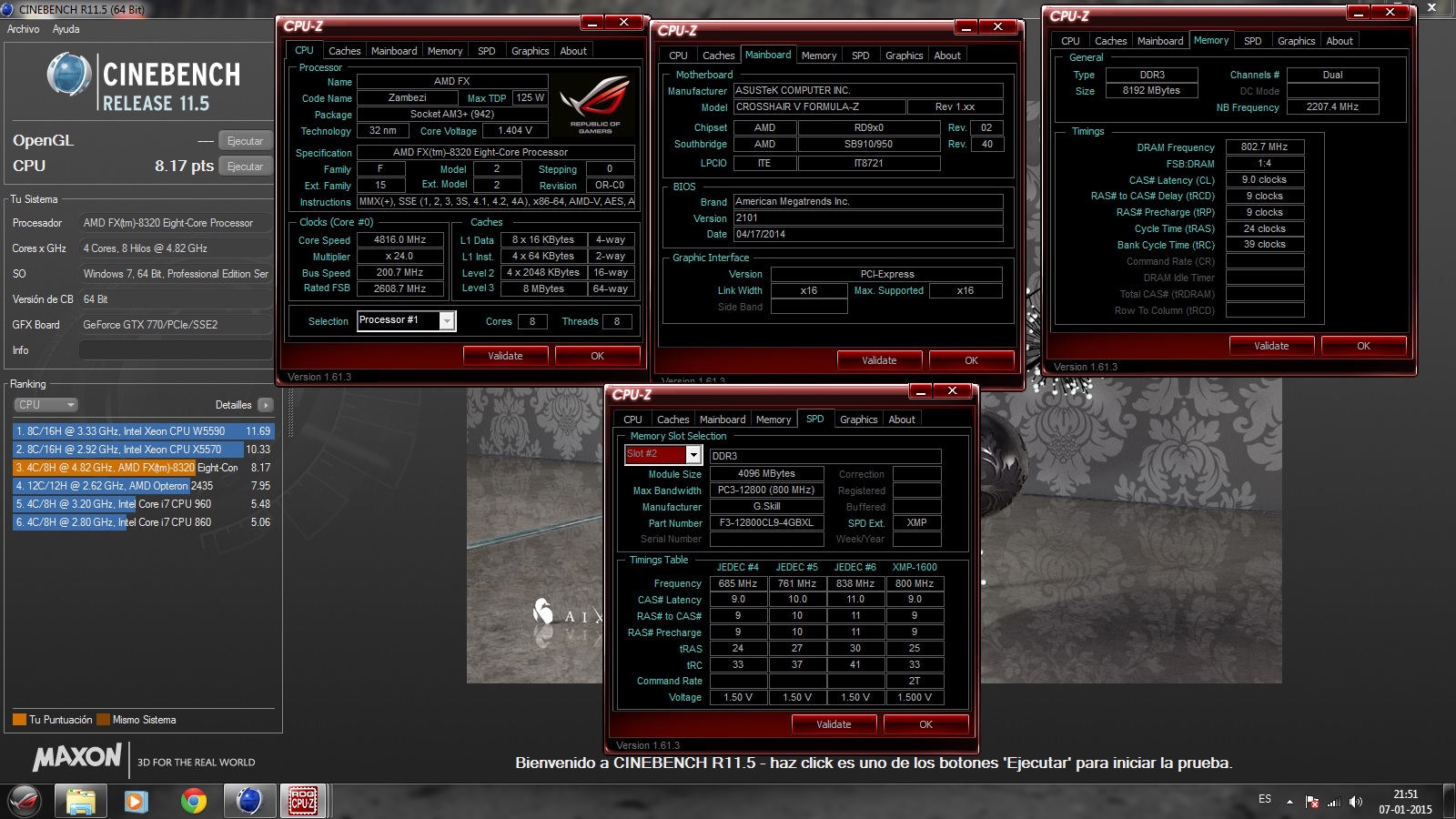Screen dimensions: 1456x819
Task: Select the AMD Opteron 2435 ranking row
Action: tap(143, 486)
